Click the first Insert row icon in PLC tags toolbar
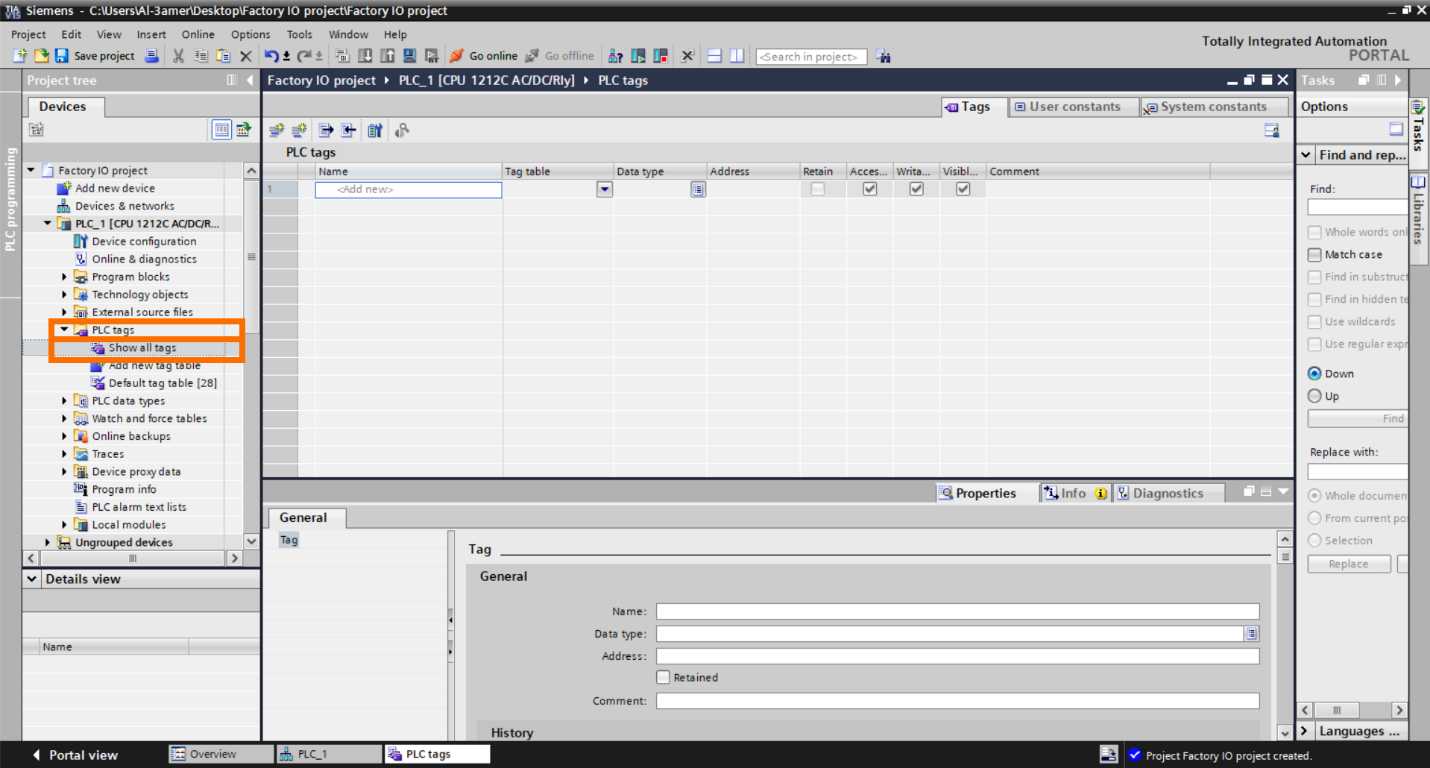This screenshot has width=1430, height=768. (277, 130)
